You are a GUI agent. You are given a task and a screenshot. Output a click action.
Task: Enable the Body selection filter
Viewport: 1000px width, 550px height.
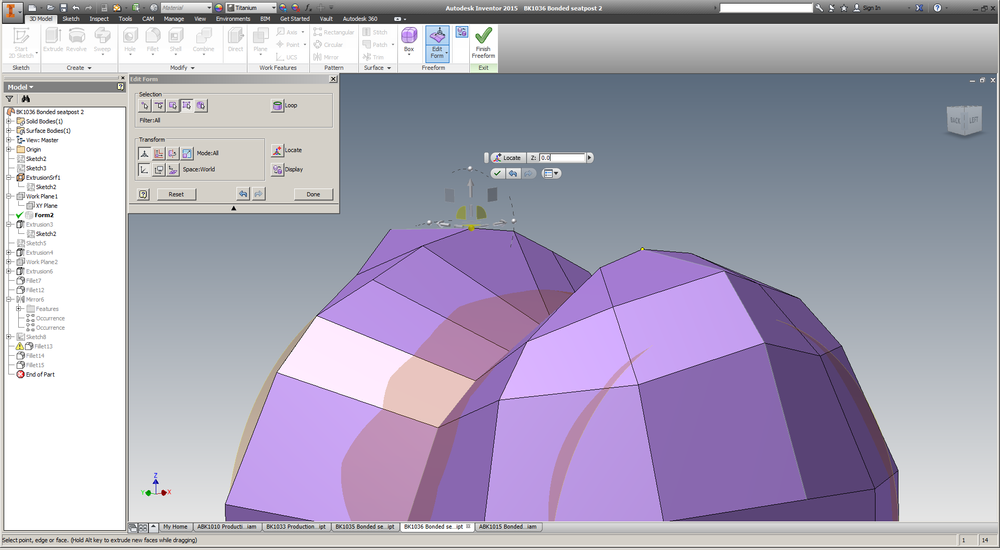(x=201, y=106)
